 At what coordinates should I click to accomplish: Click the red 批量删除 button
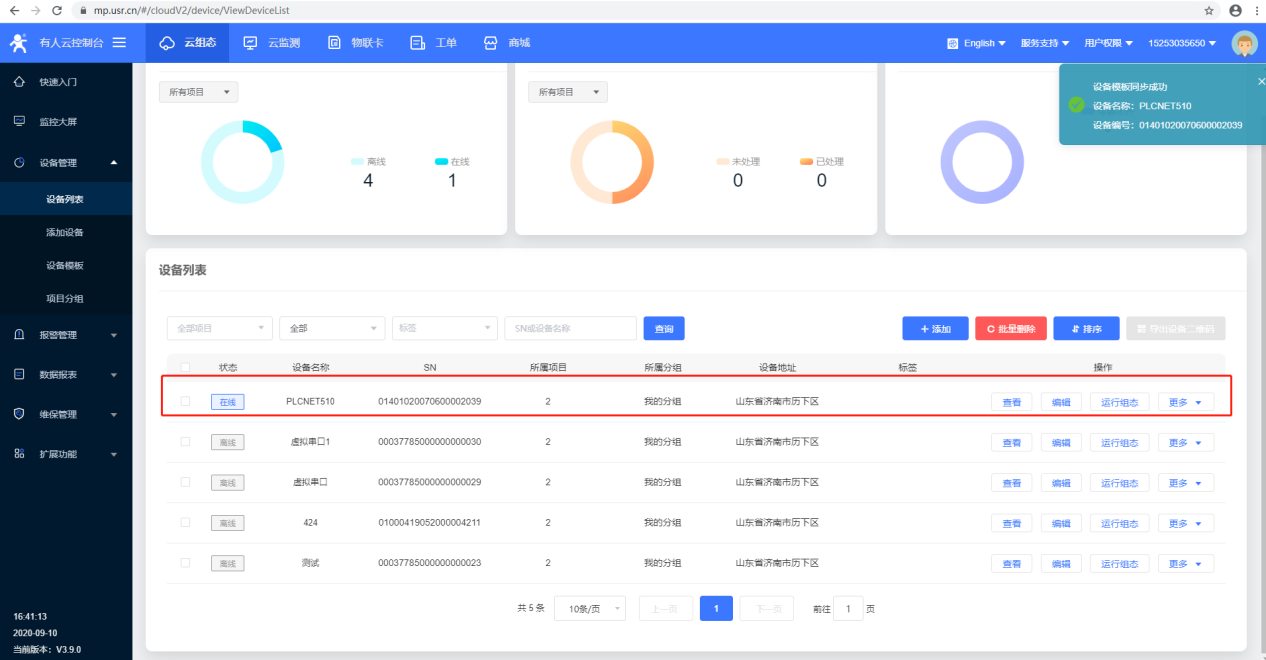click(x=1011, y=328)
